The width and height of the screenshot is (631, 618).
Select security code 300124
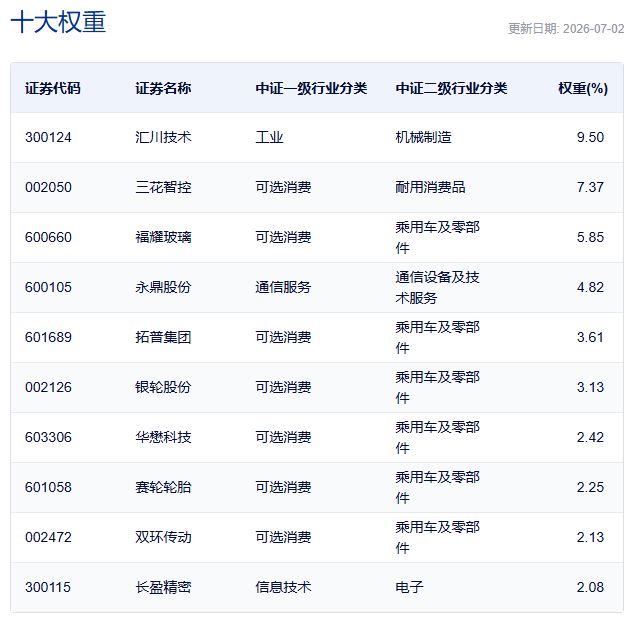point(48,137)
